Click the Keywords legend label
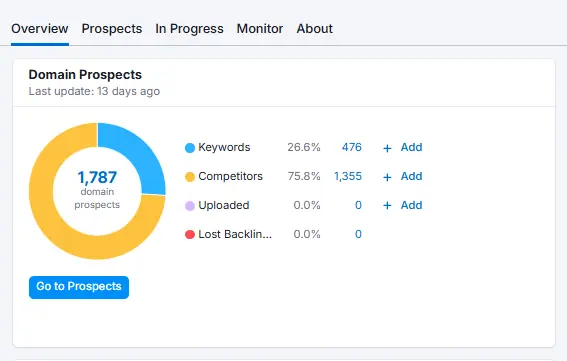This screenshot has width=567, height=361. tap(224, 147)
